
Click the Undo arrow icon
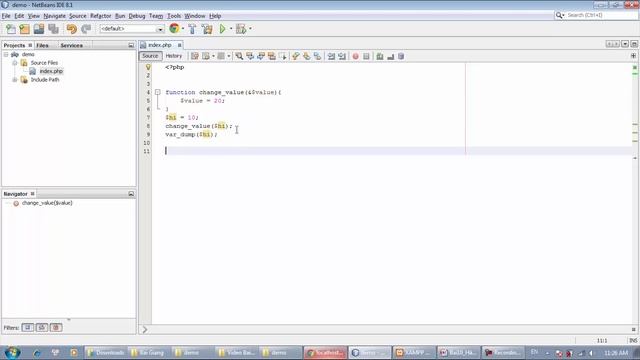tap(72, 29)
